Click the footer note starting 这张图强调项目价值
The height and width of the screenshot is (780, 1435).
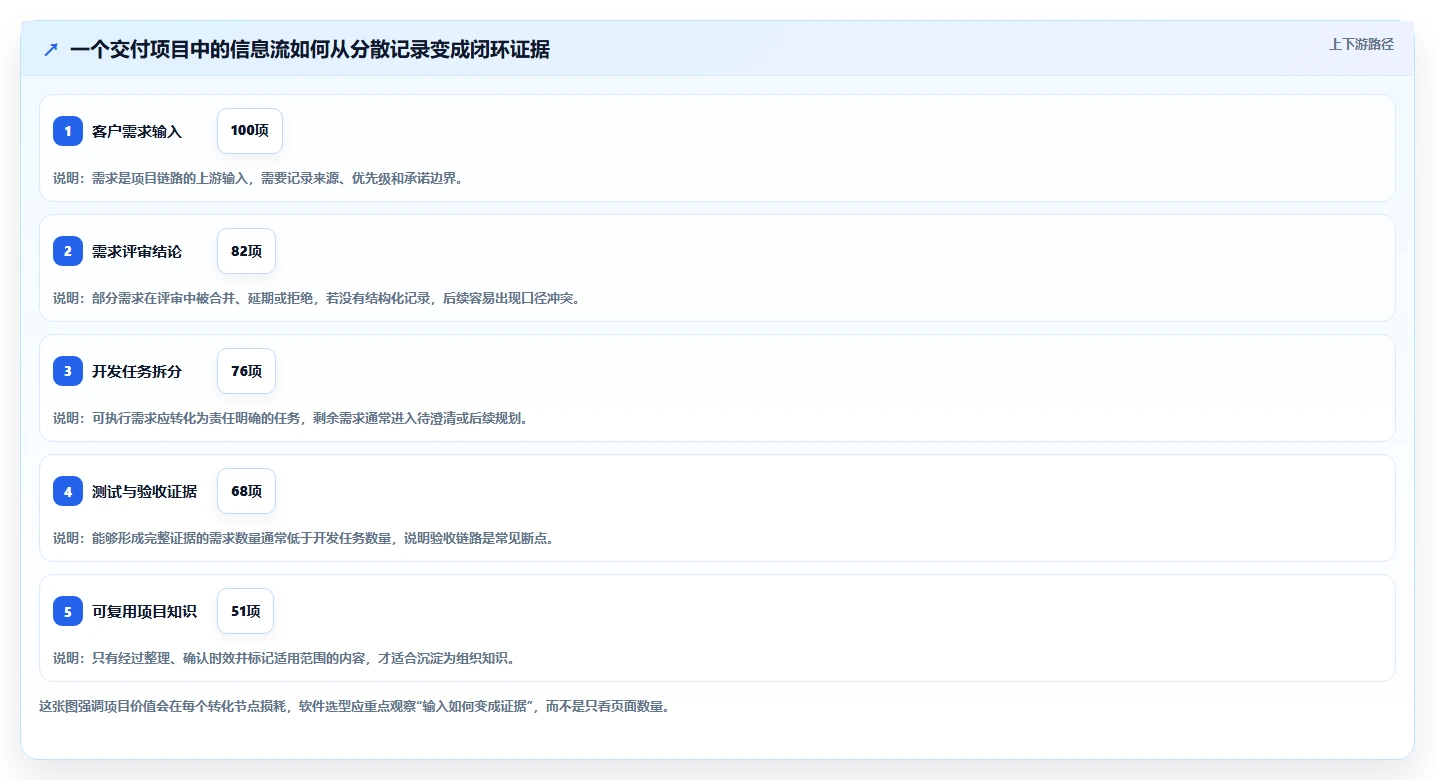click(354, 706)
